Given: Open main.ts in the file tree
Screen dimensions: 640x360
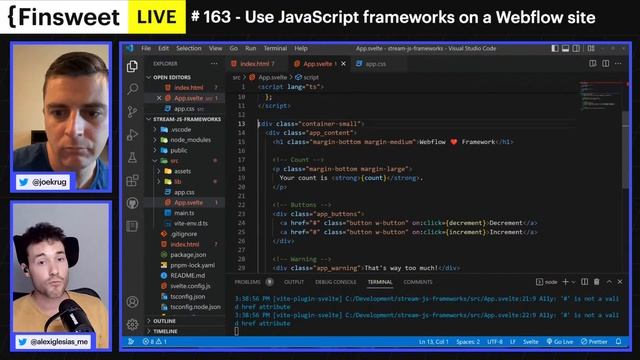Looking at the screenshot, I should [184, 213].
